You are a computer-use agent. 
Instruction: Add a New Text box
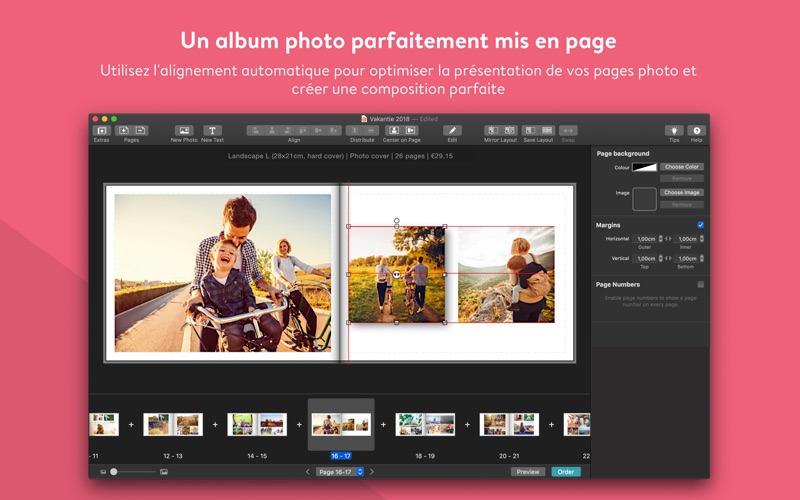pyautogui.click(x=212, y=131)
